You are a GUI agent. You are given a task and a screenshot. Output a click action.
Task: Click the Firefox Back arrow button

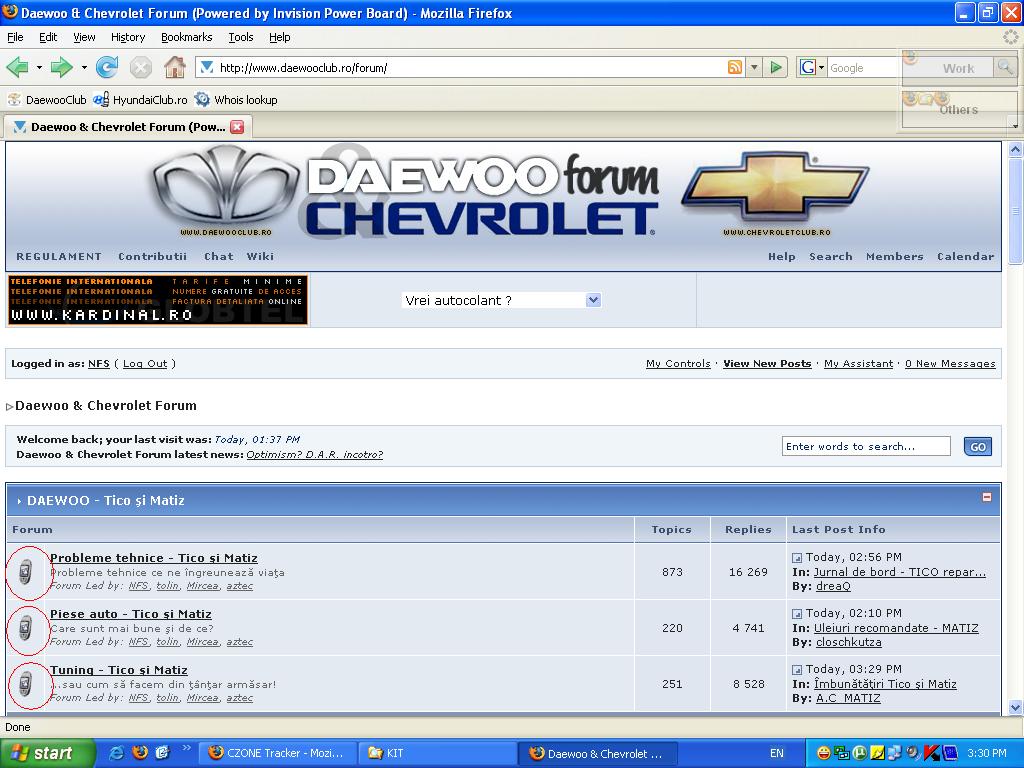point(17,67)
